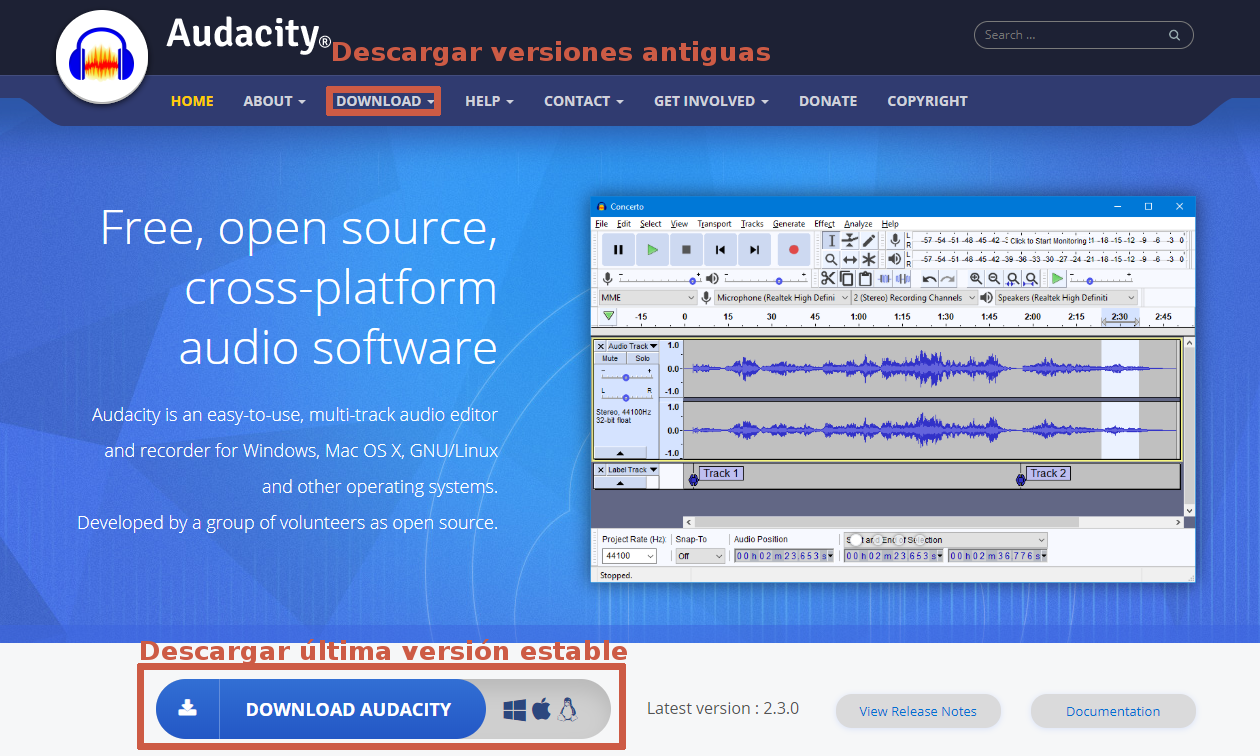Click the COPYRIGHT nav link
The width and height of the screenshot is (1260, 756).
[927, 101]
